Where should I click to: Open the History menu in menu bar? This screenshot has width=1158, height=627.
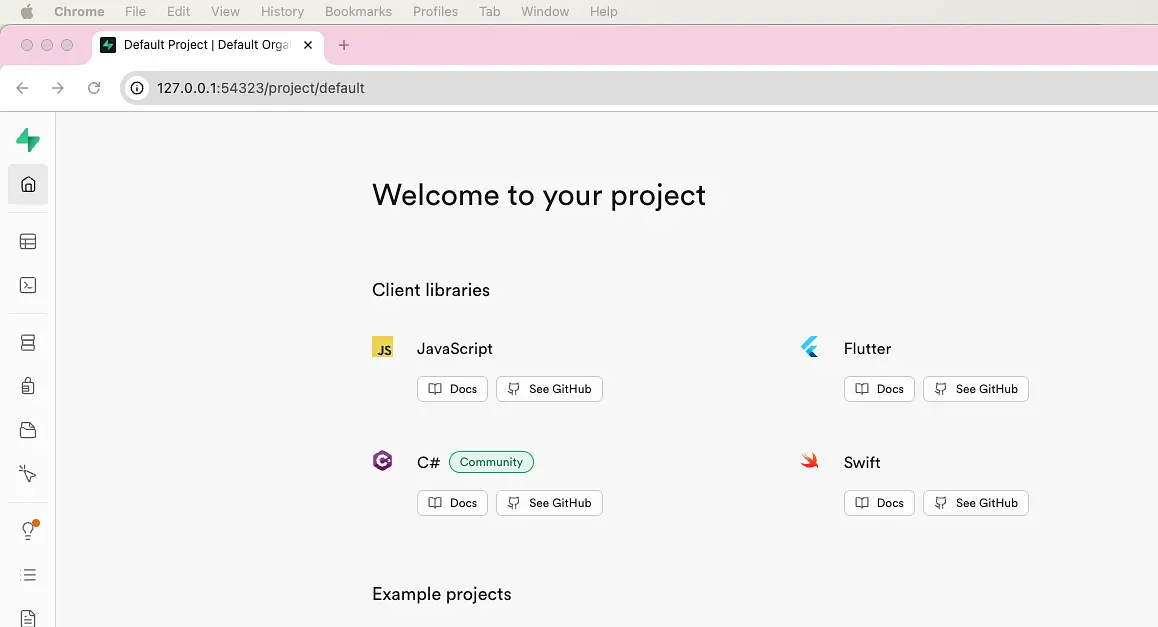tap(282, 11)
